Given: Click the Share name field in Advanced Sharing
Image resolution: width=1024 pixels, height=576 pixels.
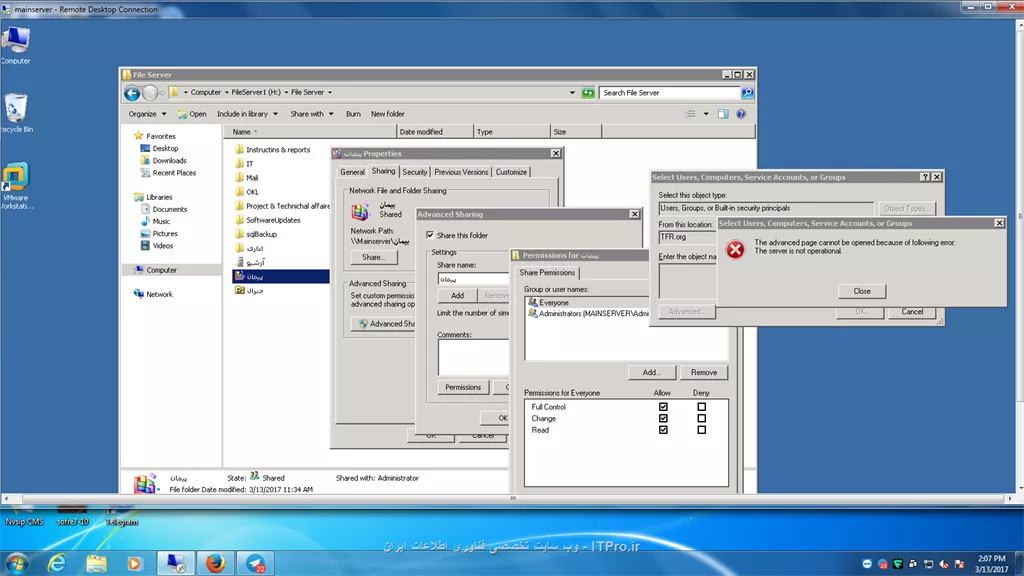Looking at the screenshot, I should [x=473, y=279].
